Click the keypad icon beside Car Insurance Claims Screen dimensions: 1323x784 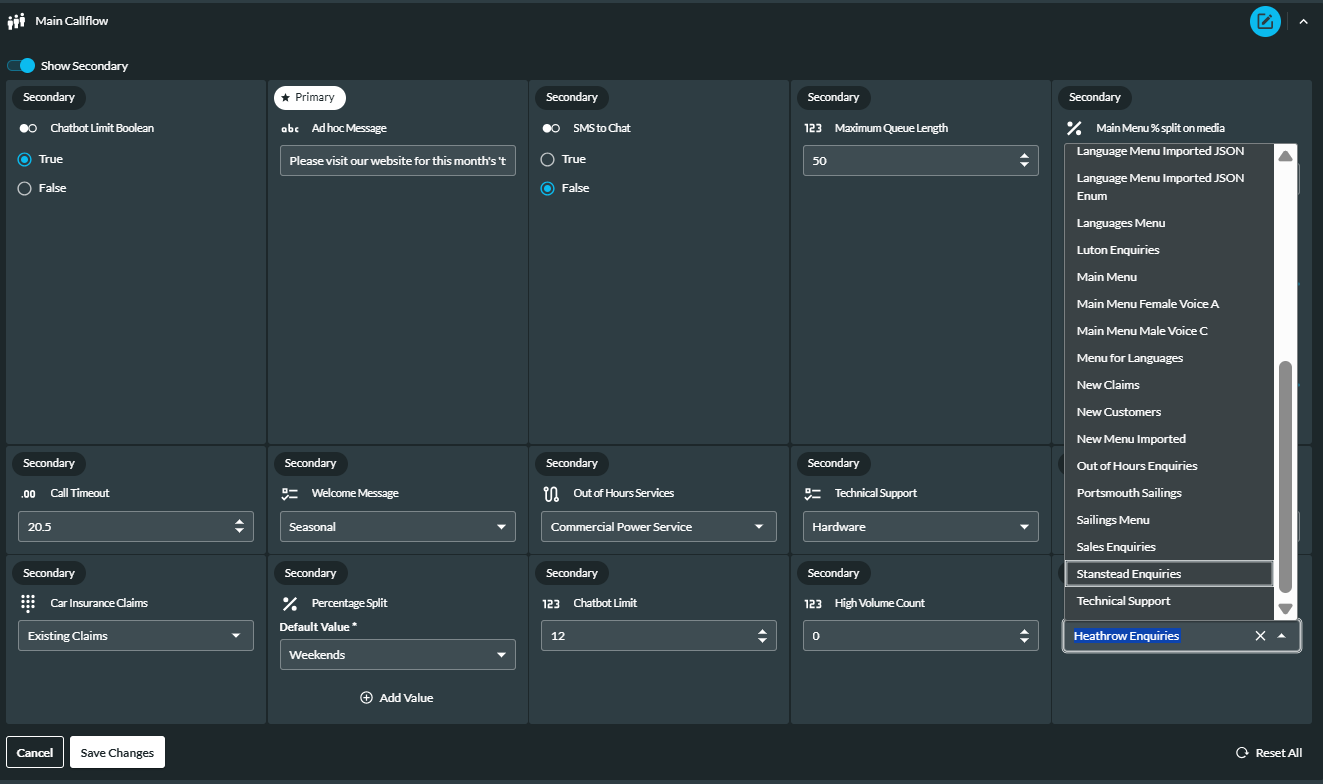tap(28, 603)
